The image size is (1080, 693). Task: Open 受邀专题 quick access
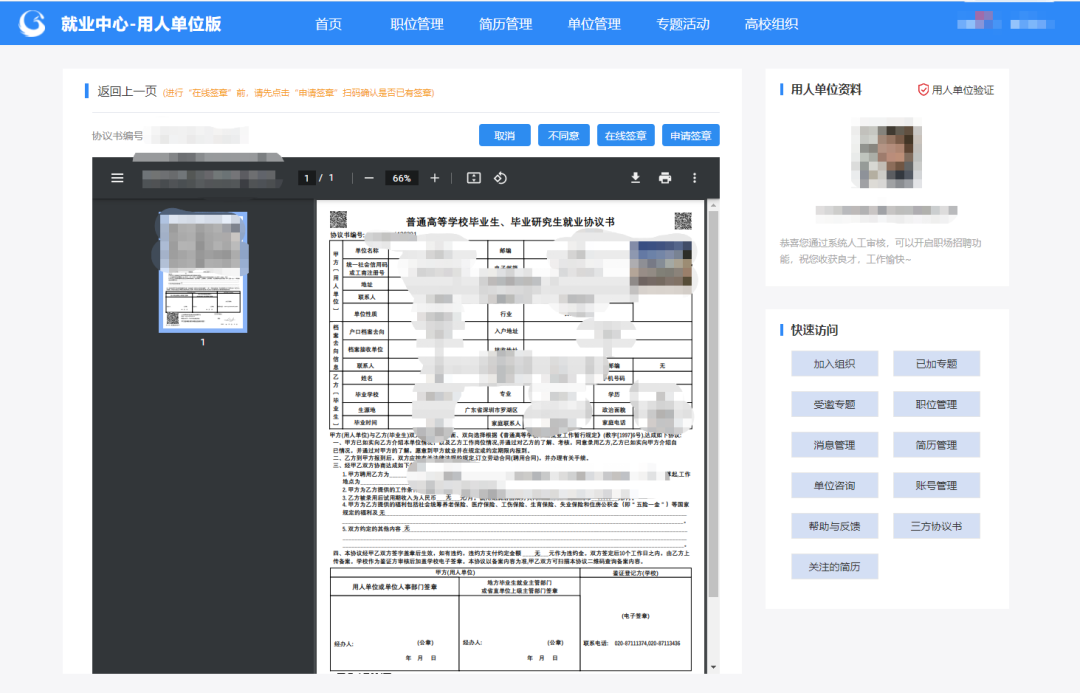click(834, 404)
